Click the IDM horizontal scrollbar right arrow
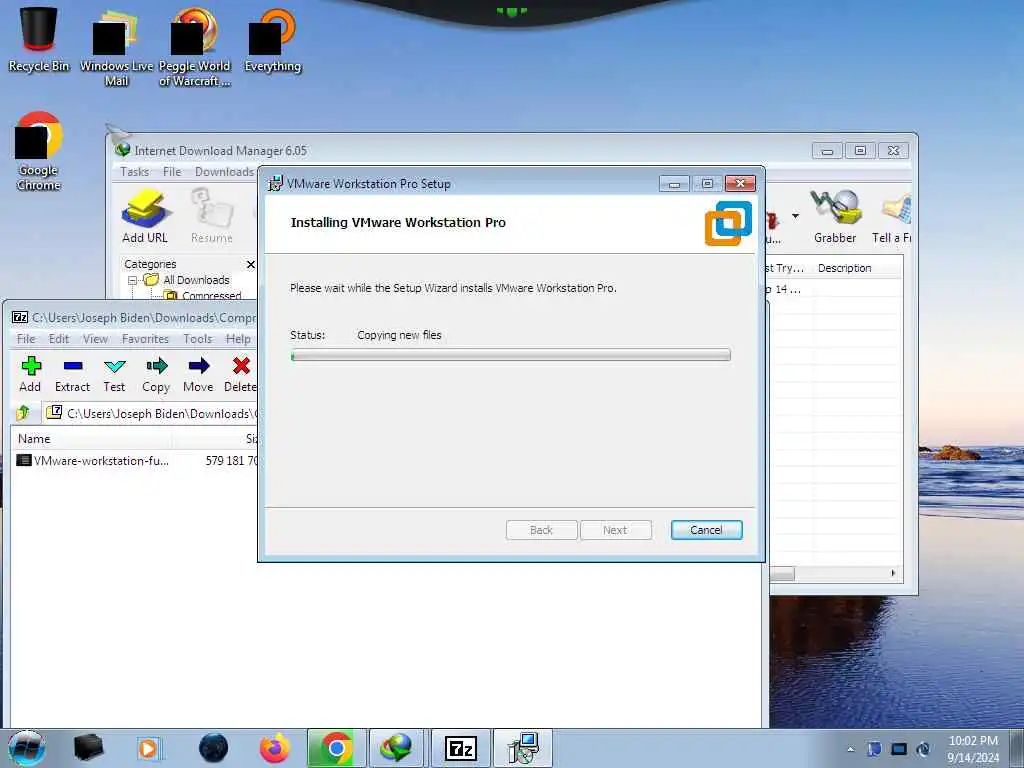Viewport: 1024px width, 768px height. (x=893, y=573)
